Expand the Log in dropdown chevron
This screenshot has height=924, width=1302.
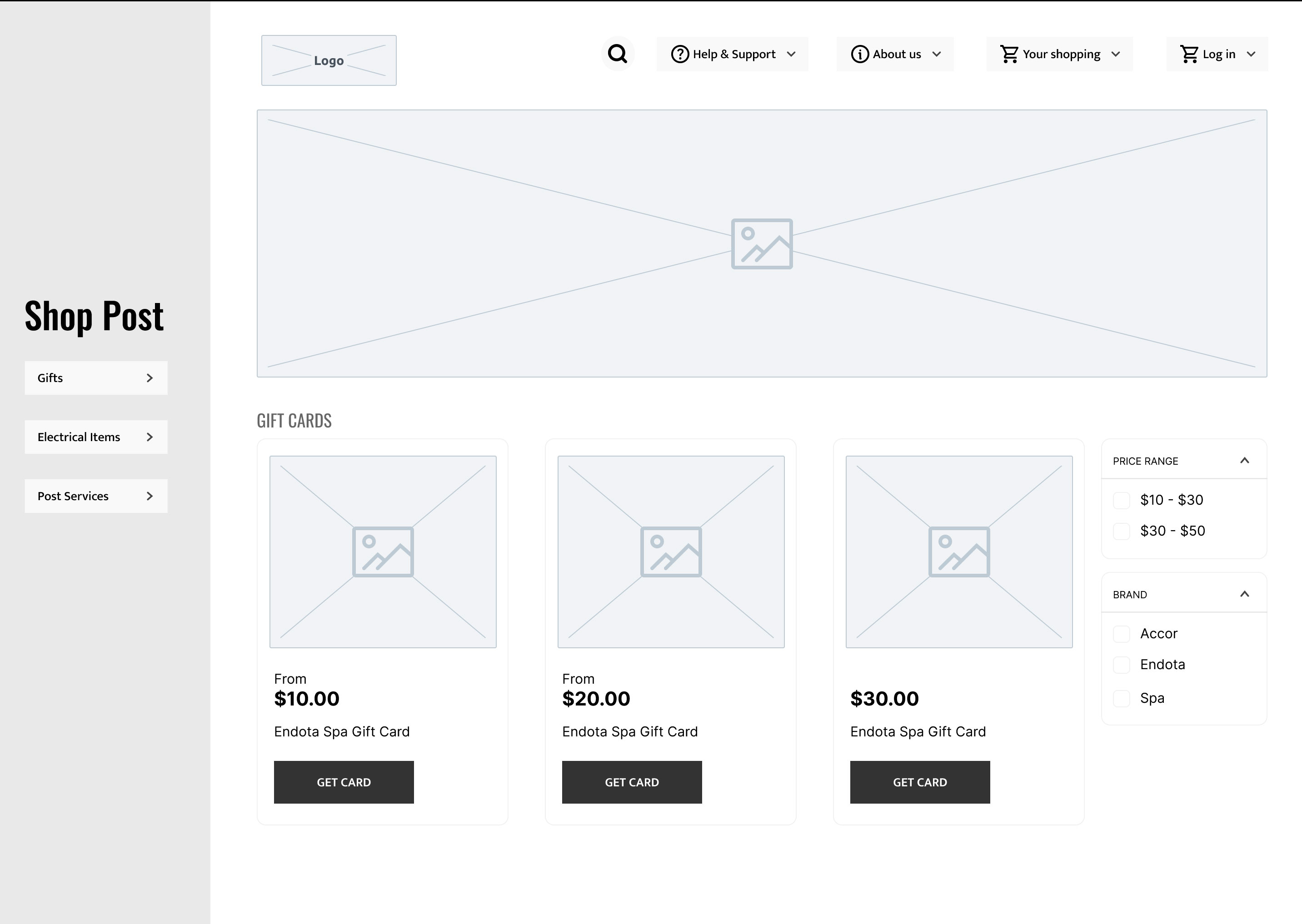coord(1251,54)
